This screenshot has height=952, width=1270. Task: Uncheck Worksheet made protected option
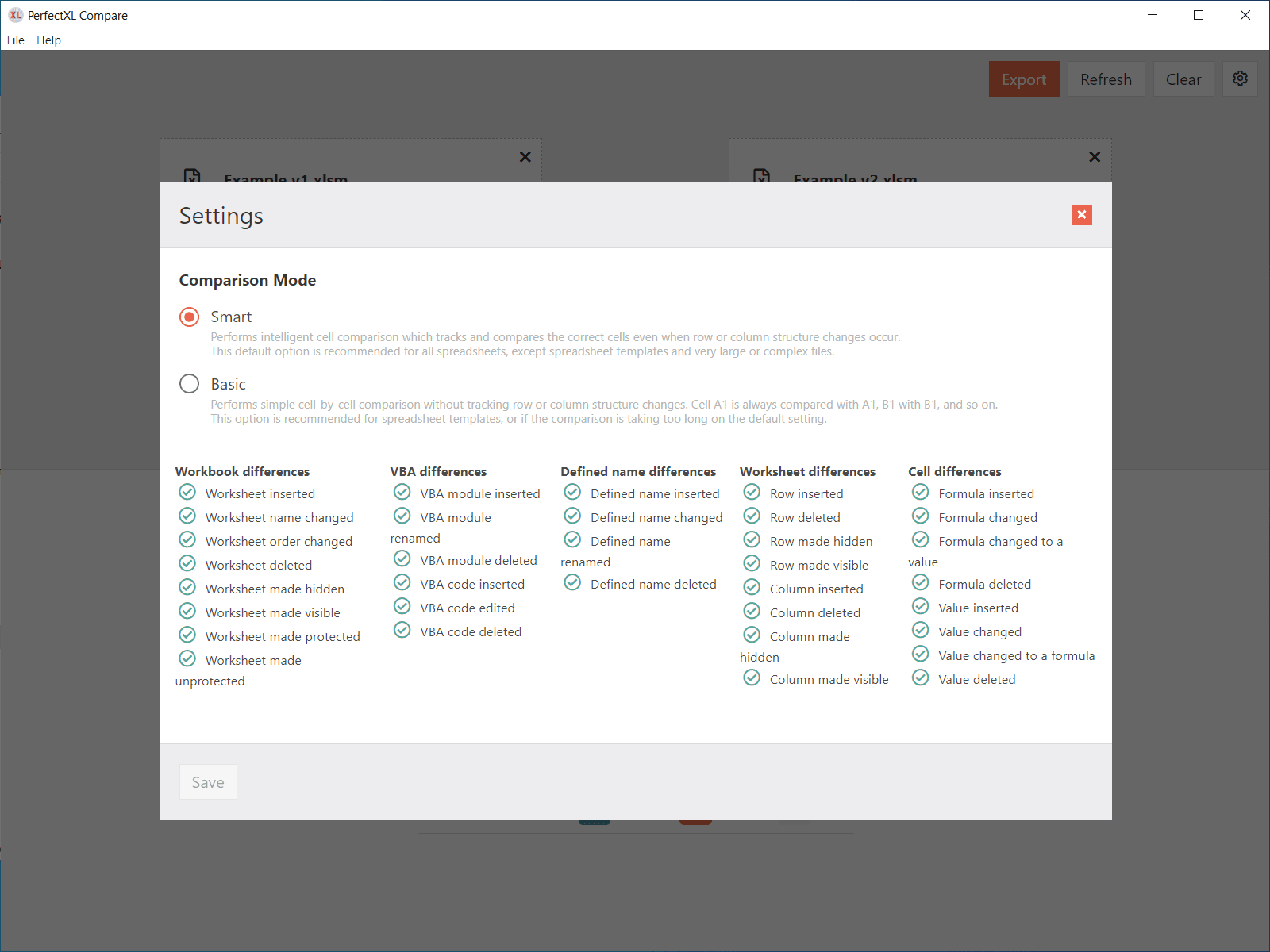[187, 635]
